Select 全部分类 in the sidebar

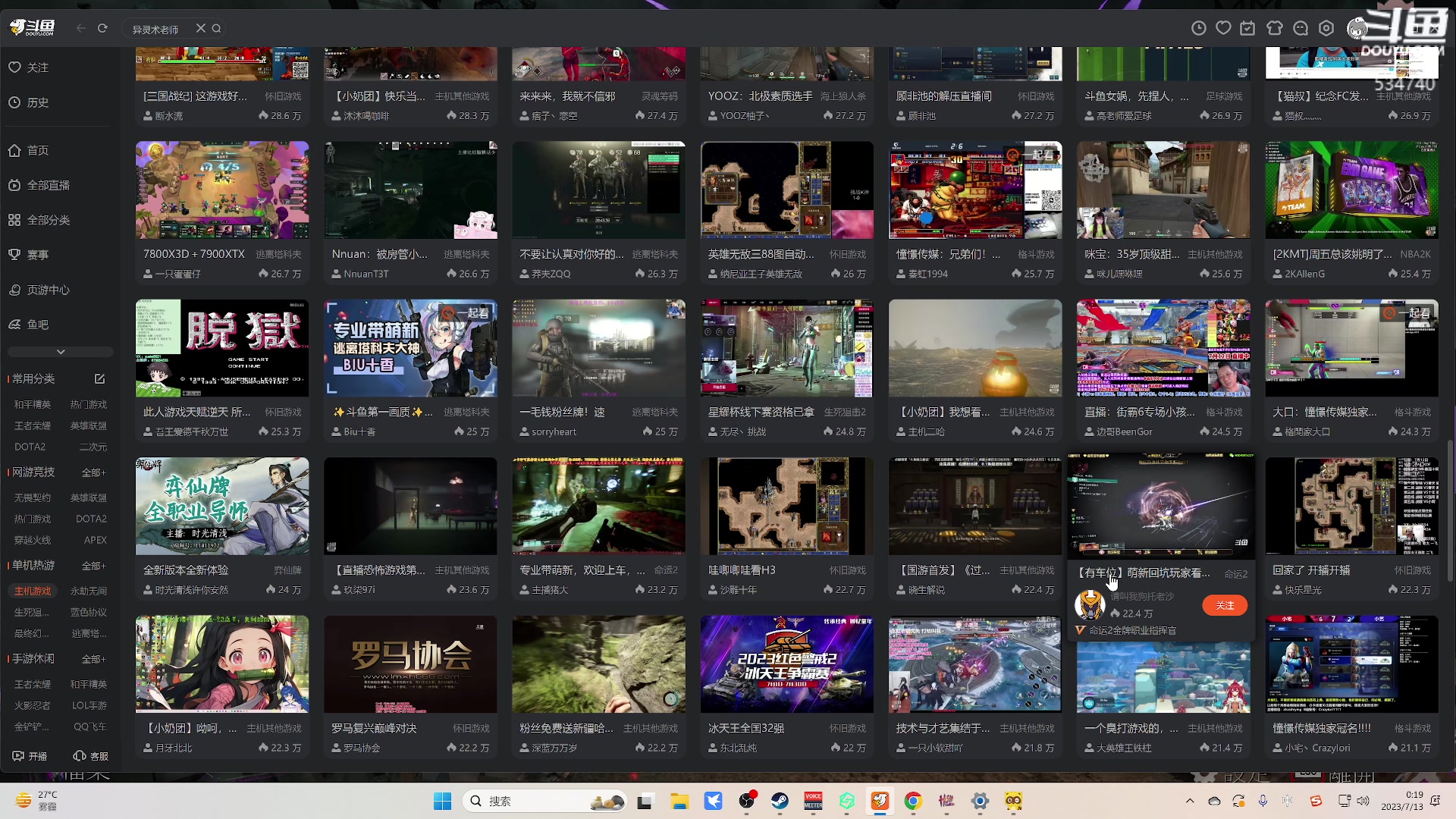[x=39, y=220]
